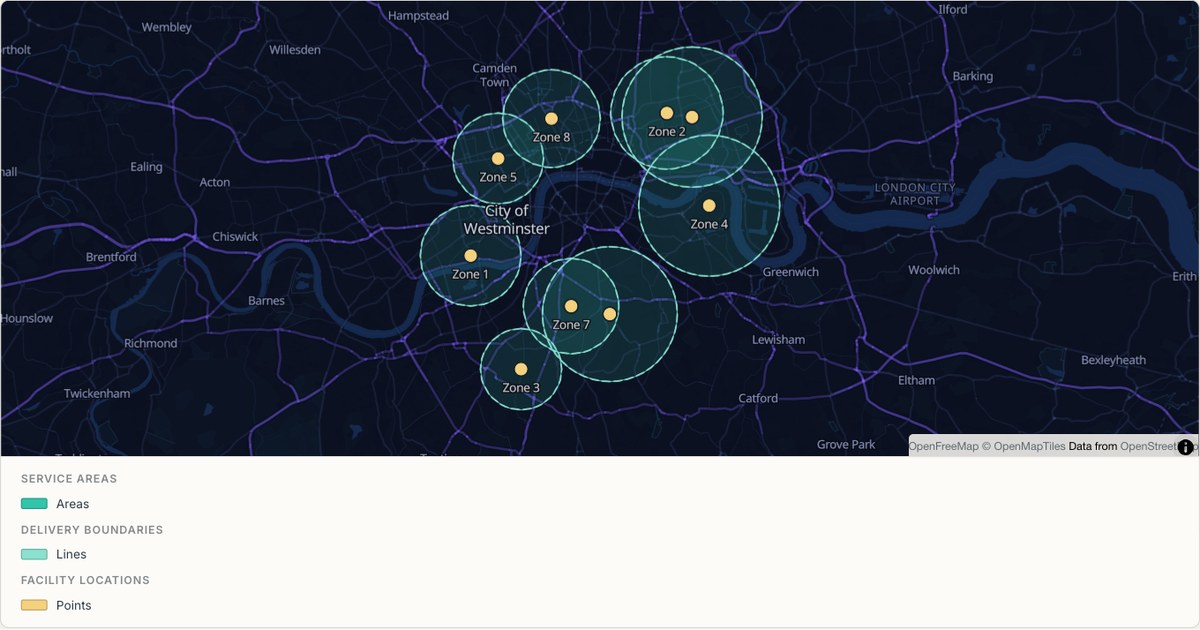The width and height of the screenshot is (1200, 630).
Task: Click the left facility point in Zone 2
Action: coord(667,113)
